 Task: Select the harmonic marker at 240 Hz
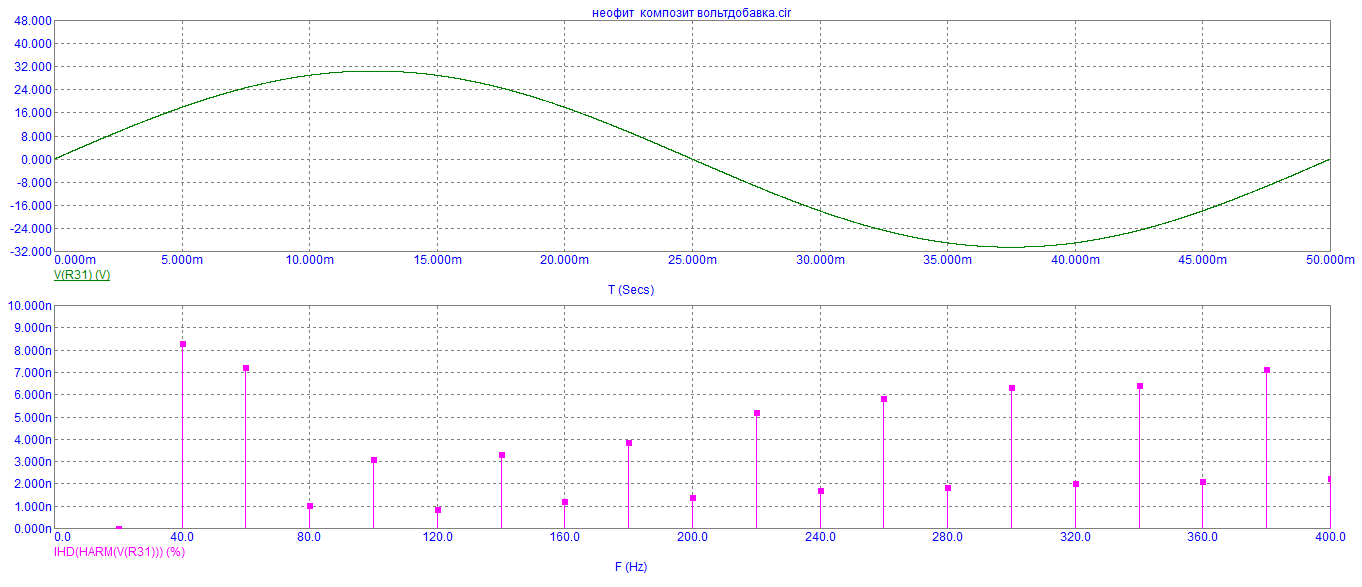click(x=821, y=491)
